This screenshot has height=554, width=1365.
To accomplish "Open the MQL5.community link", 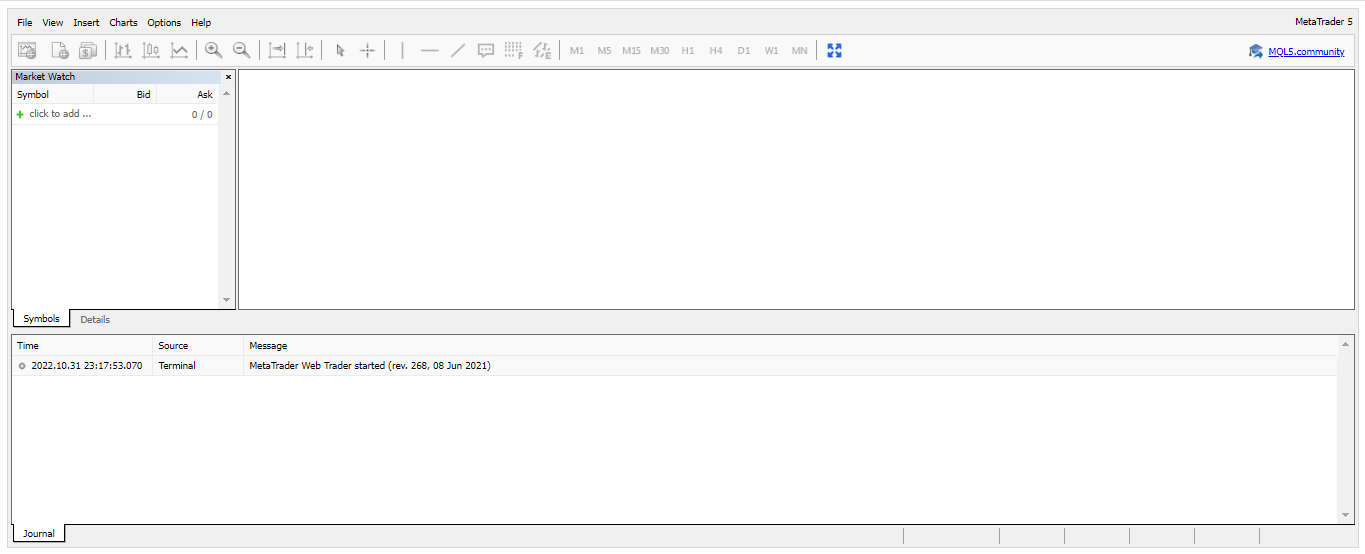I will pos(1306,51).
